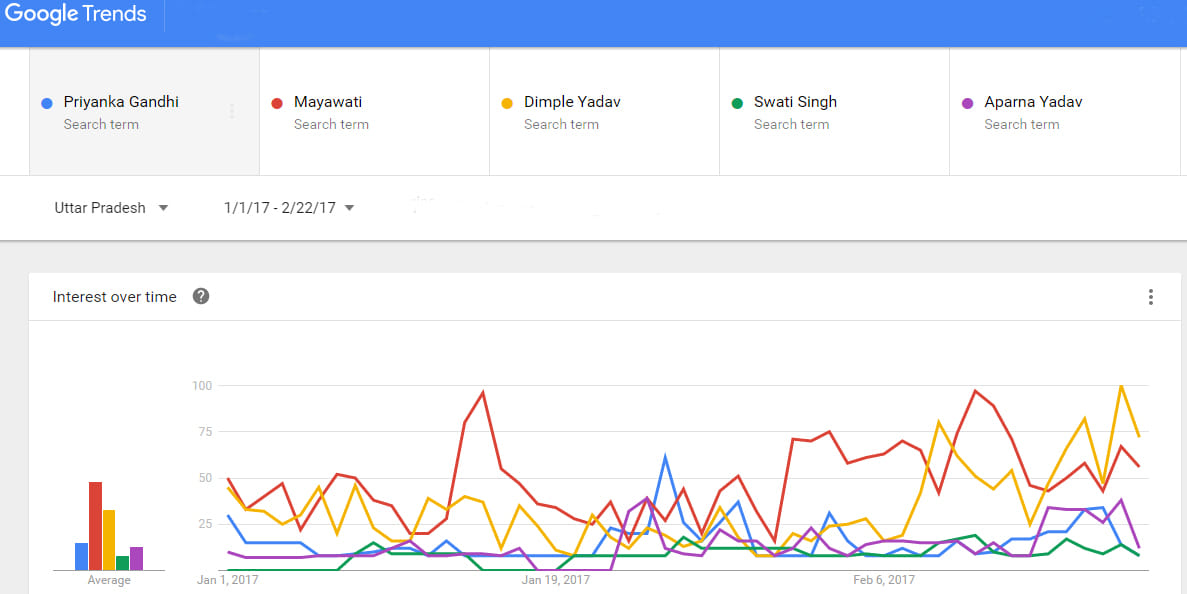Expand the Uttar Pradesh region dropdown

pyautogui.click(x=111, y=208)
